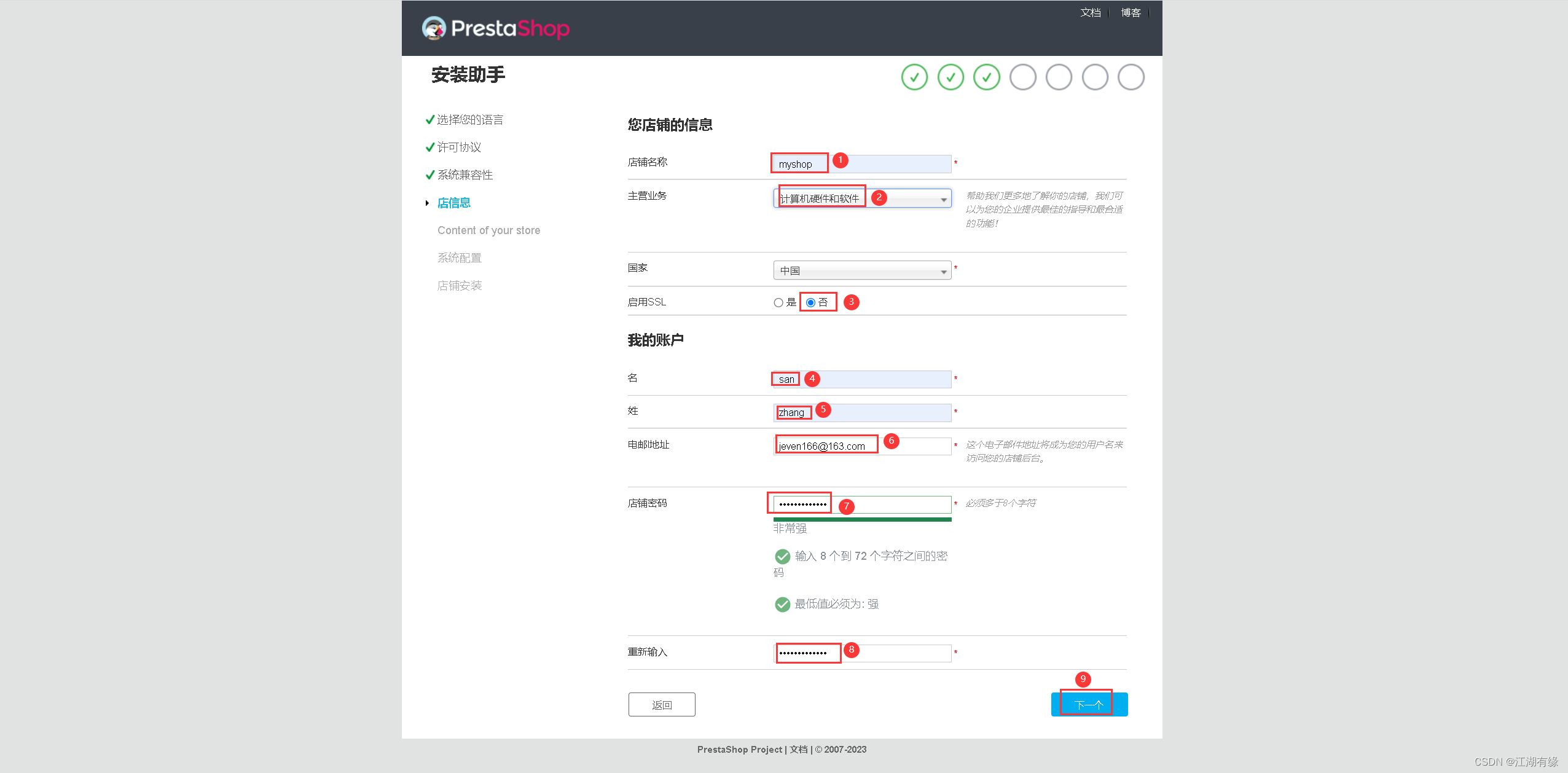
Task: Click the 我的账户 heading
Action: click(655, 340)
